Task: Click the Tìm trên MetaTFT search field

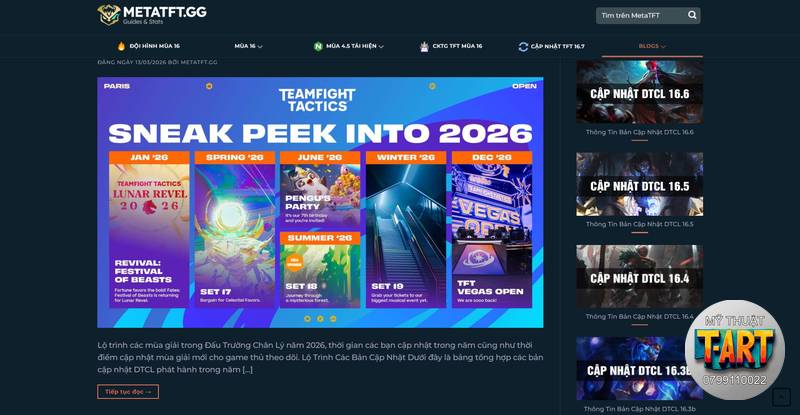Action: tap(641, 15)
